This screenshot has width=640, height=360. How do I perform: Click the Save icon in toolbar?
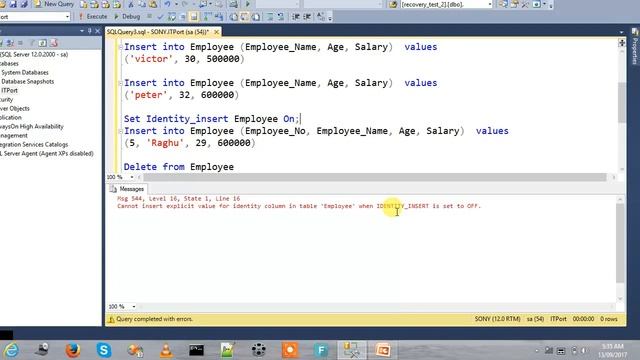pos(13,4)
